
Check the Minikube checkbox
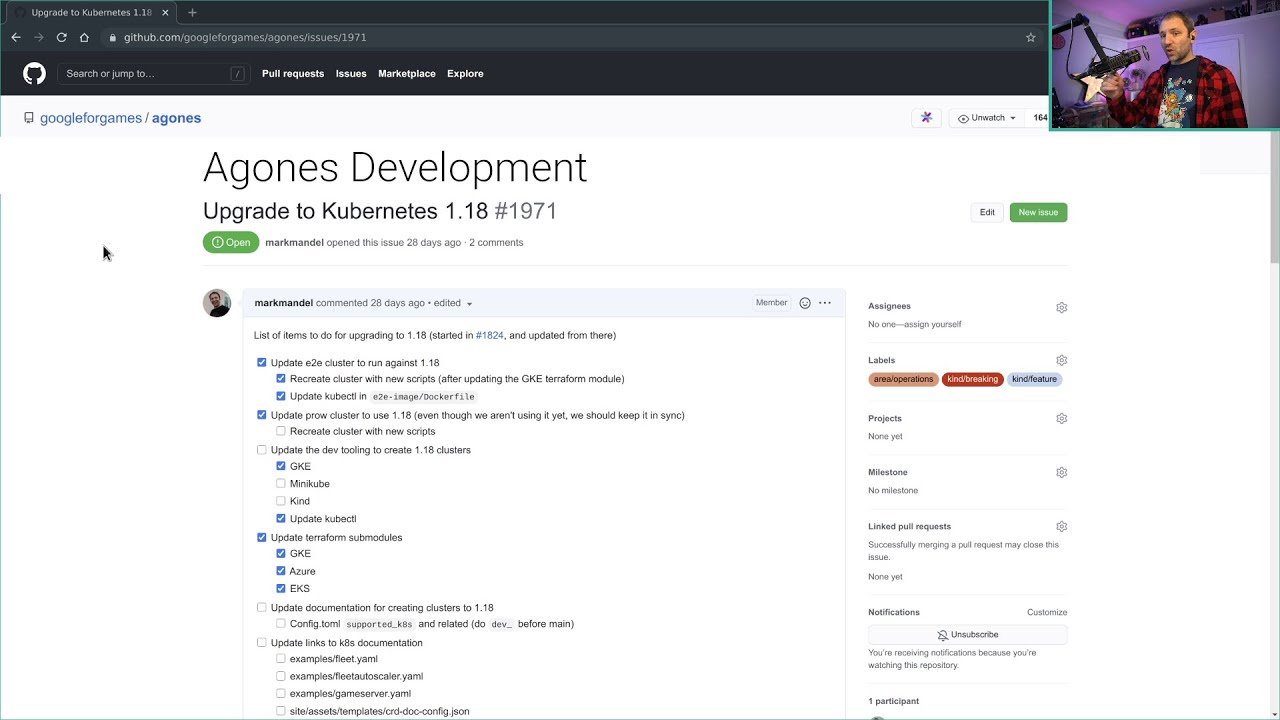click(x=281, y=483)
